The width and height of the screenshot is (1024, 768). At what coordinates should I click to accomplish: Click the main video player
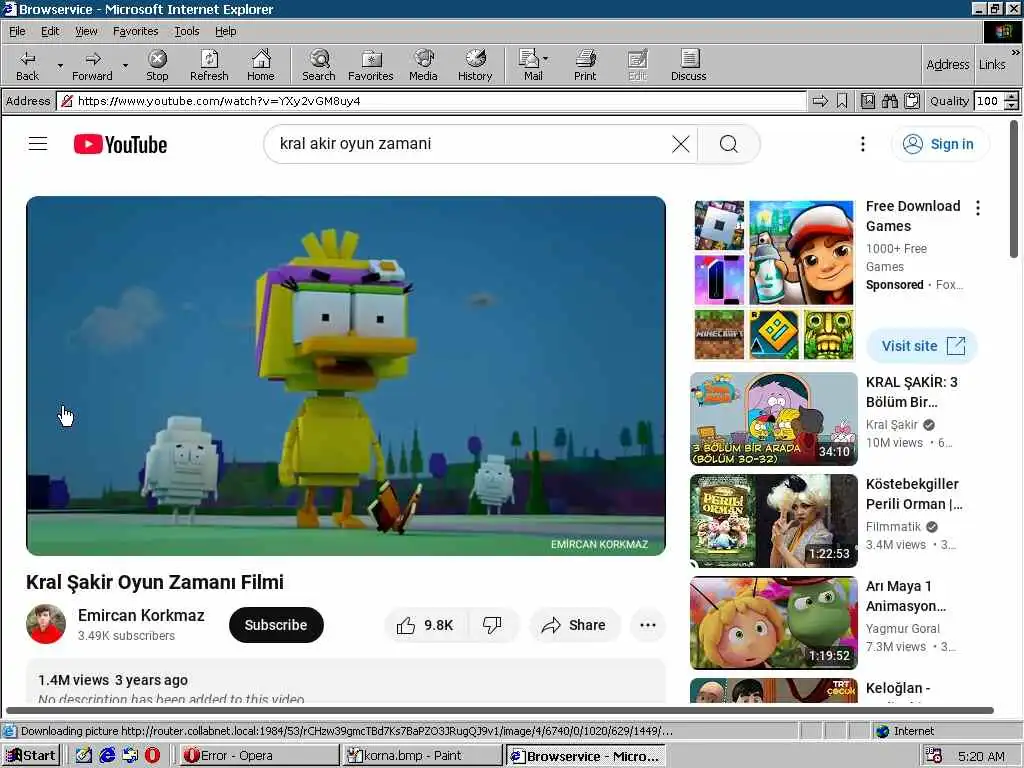tap(346, 376)
